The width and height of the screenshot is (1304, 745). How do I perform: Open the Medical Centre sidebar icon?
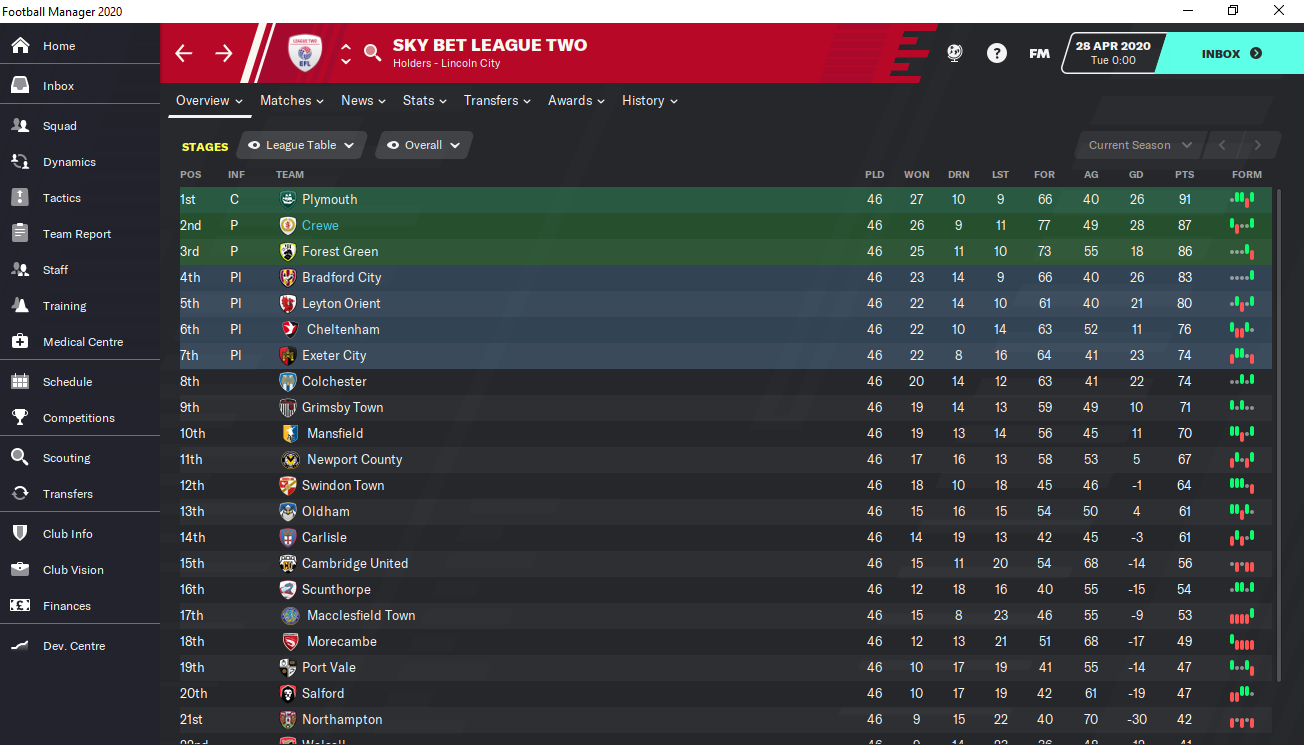point(20,342)
